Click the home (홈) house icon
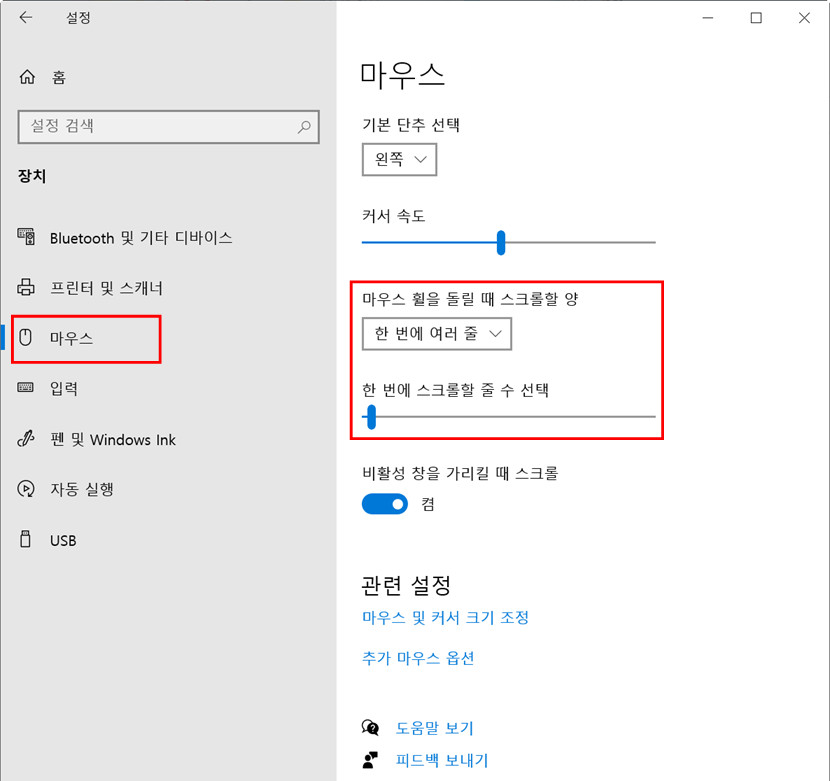The height and width of the screenshot is (781, 830). (x=27, y=77)
